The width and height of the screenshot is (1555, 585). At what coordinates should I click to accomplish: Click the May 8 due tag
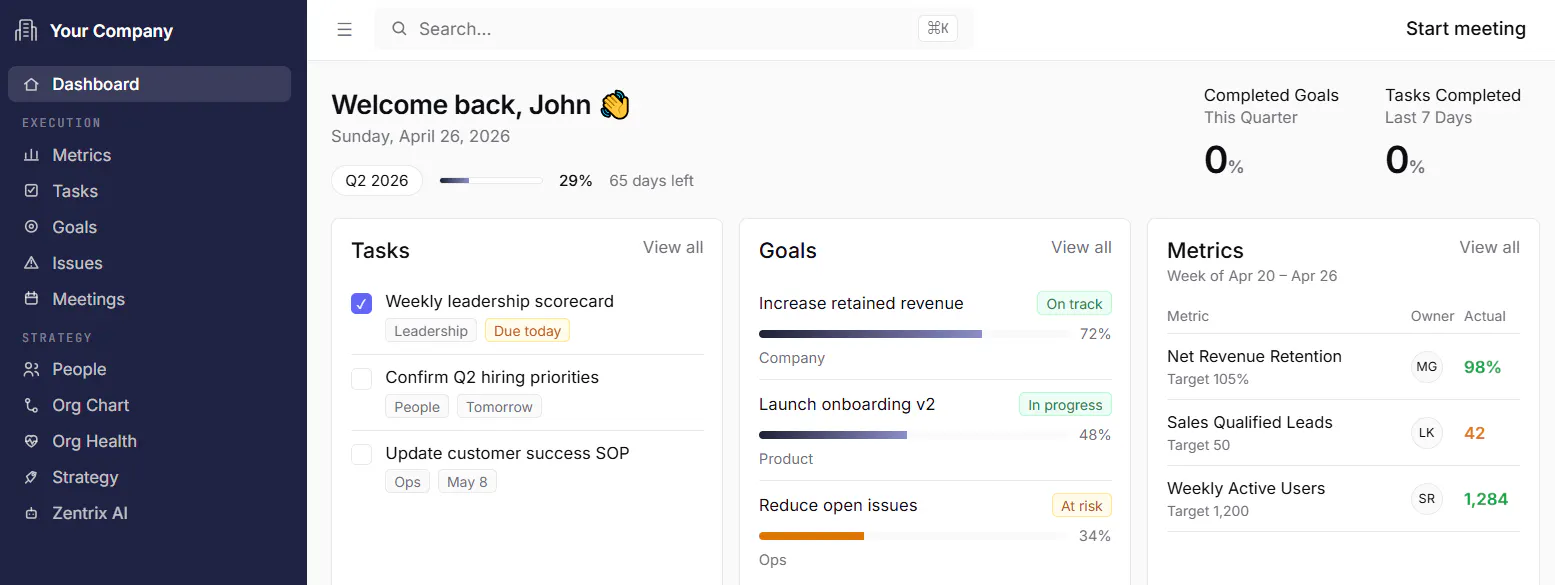click(467, 482)
